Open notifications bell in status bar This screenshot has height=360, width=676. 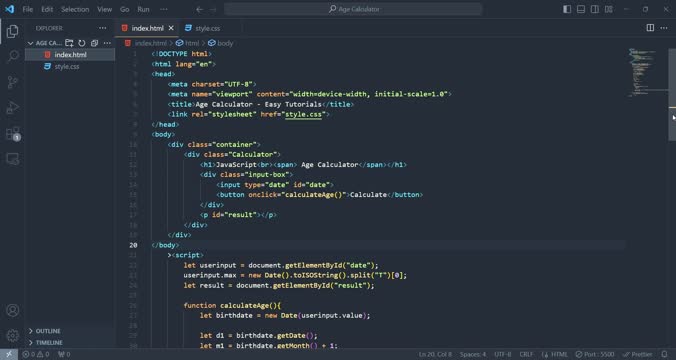(665, 354)
